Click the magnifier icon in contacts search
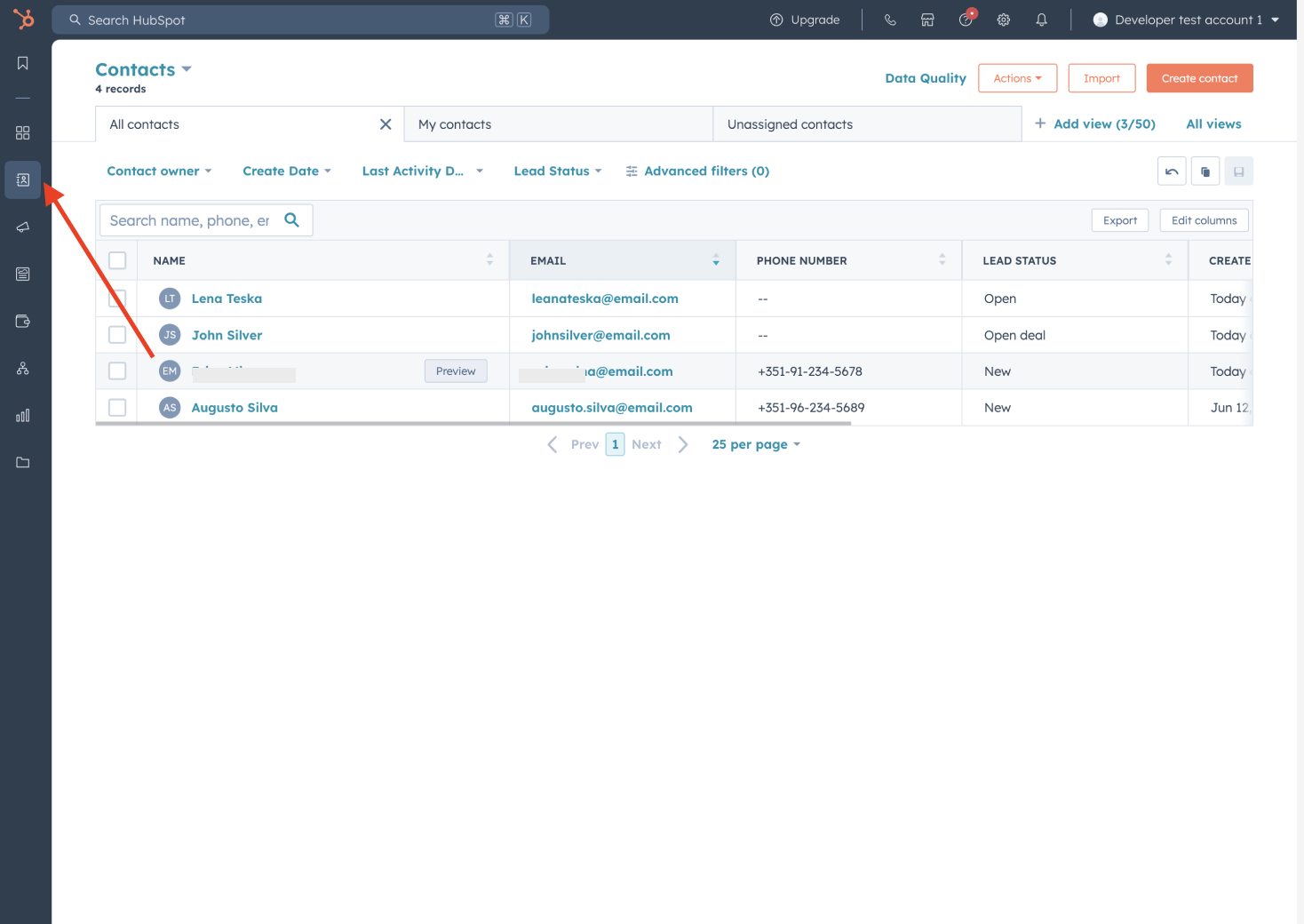1304x924 pixels. tap(291, 219)
